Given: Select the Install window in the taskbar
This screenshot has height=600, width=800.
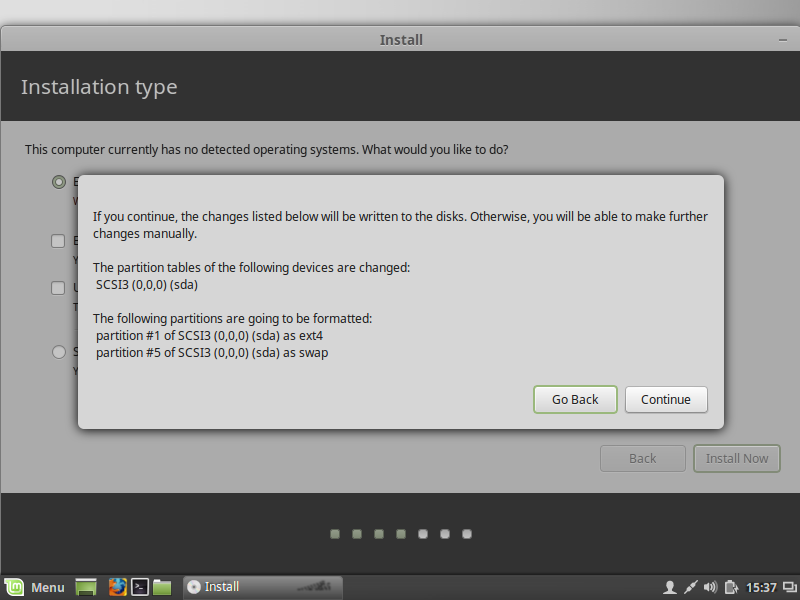Looking at the screenshot, I should 263,587.
